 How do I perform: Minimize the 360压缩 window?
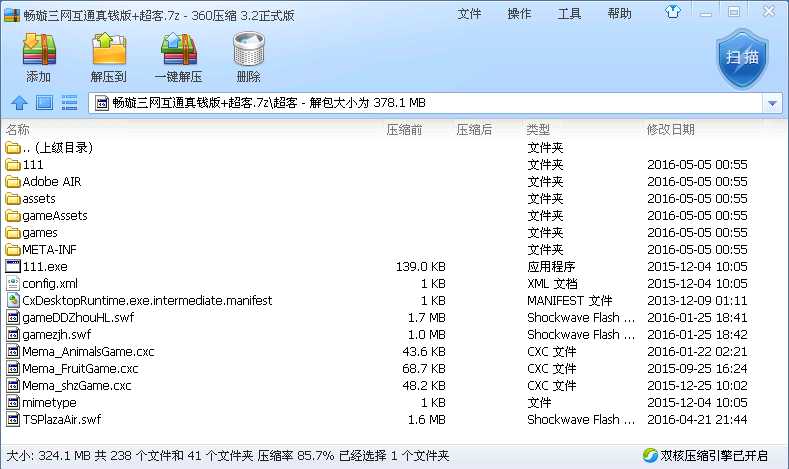tap(705, 12)
